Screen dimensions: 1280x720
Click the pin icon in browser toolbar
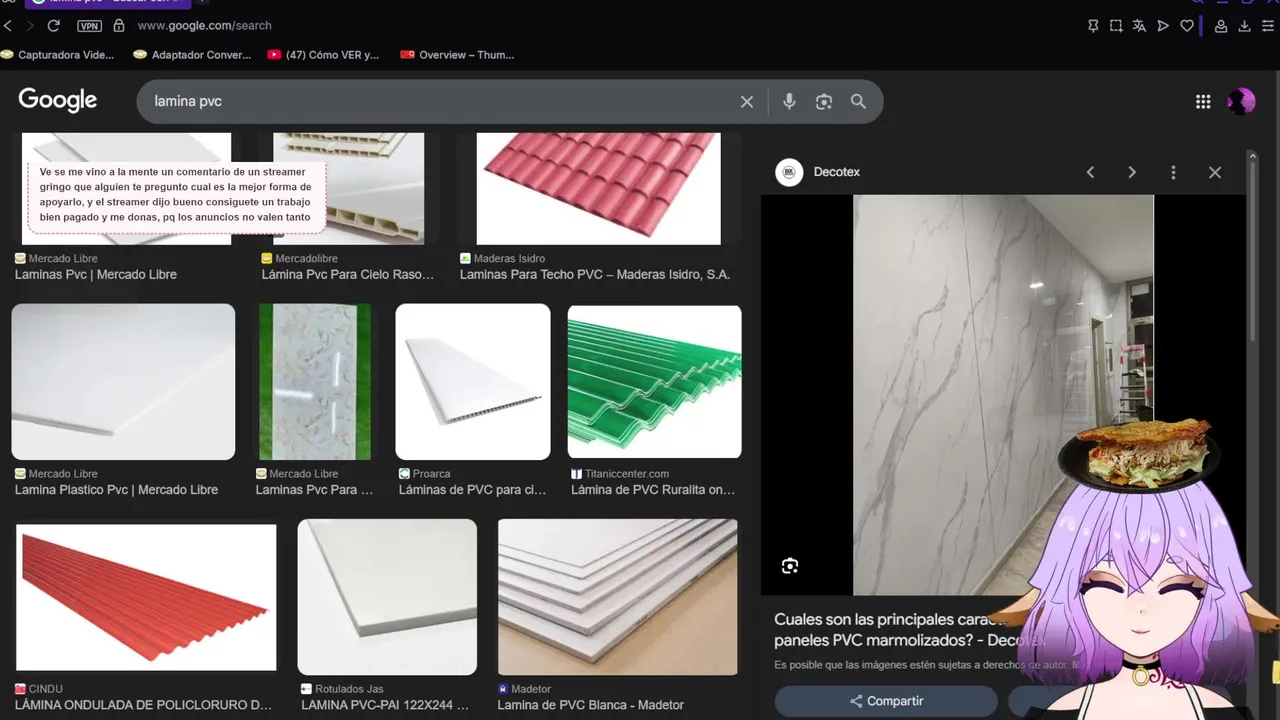click(1093, 26)
